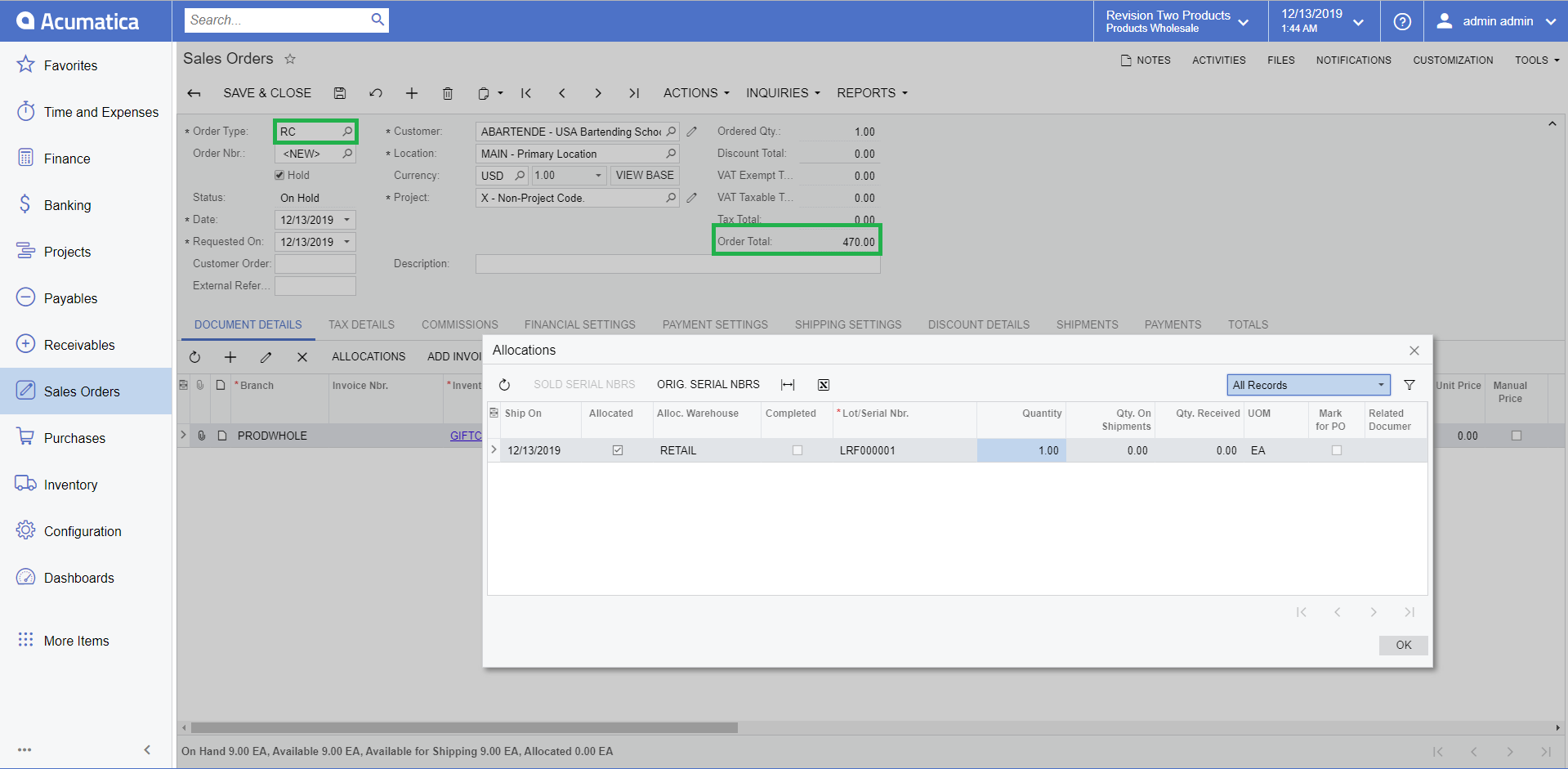Add a new sales order record

point(412,93)
